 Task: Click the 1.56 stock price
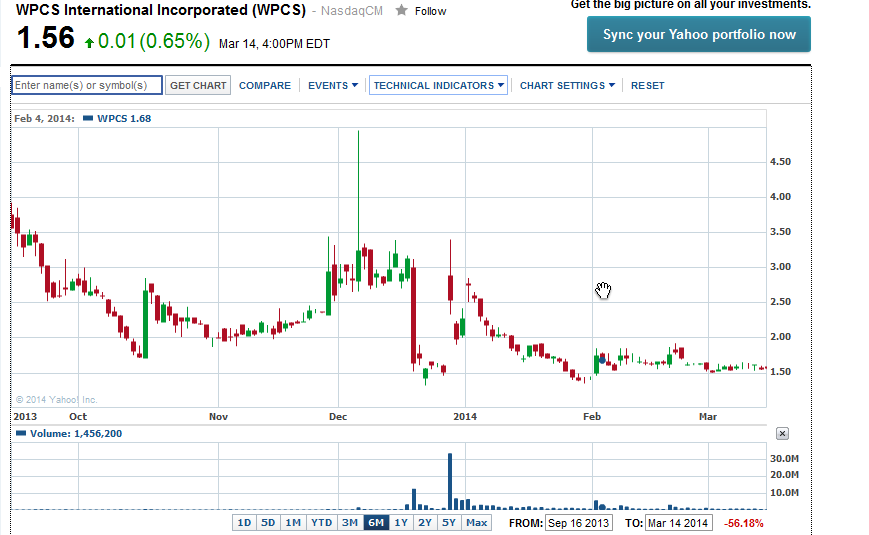(x=45, y=38)
